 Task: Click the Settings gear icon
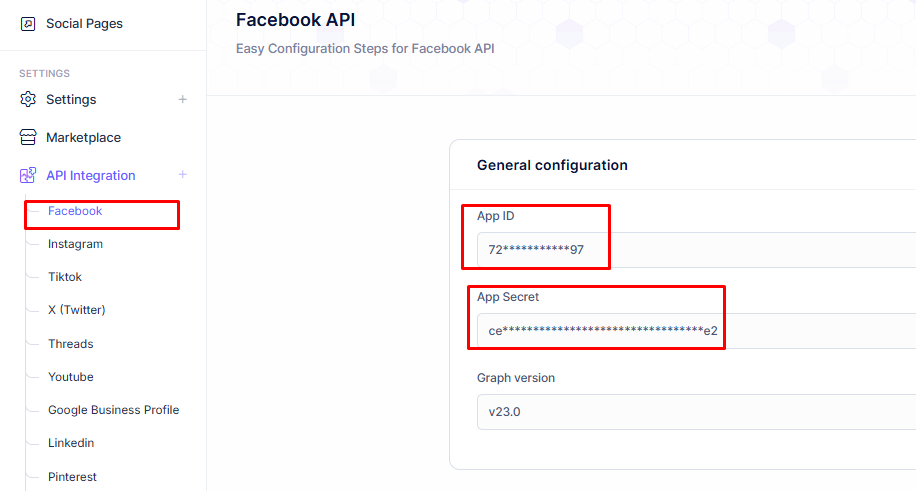[x=27, y=99]
